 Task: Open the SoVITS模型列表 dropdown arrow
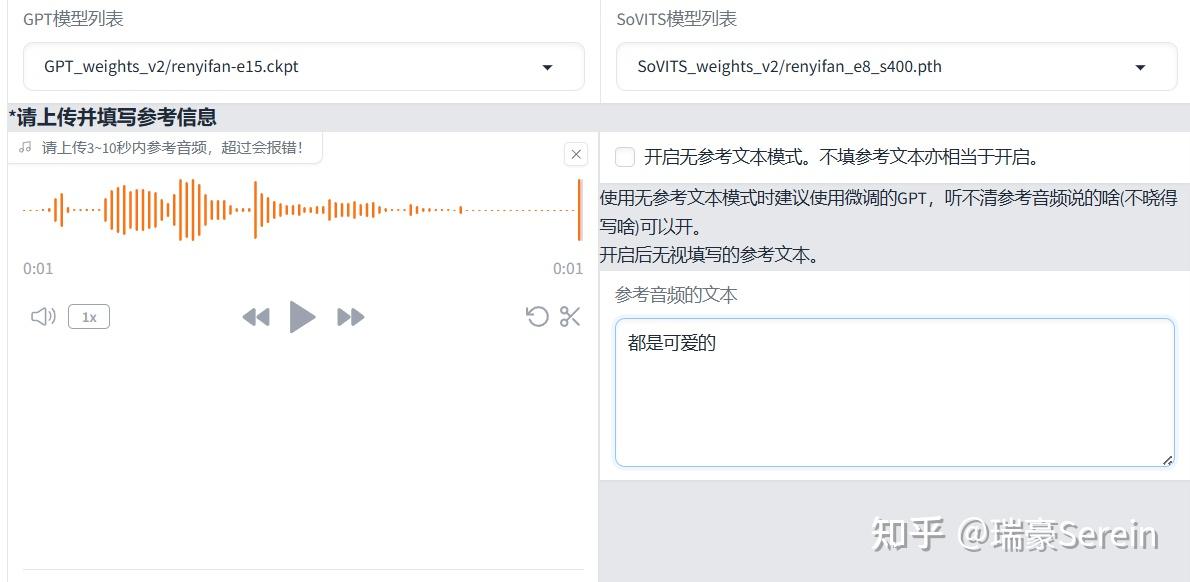pyautogui.click(x=1140, y=68)
